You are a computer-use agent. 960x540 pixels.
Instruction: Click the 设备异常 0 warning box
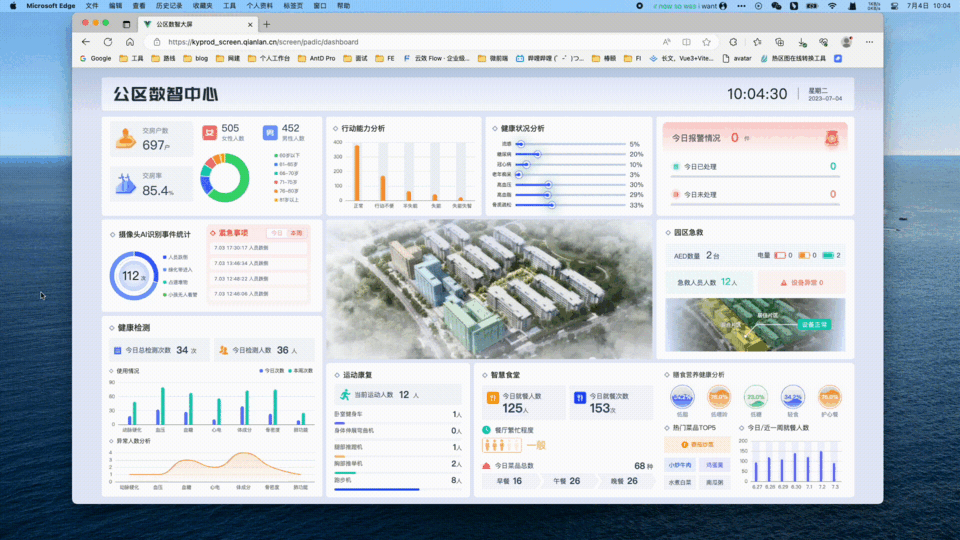pos(801,283)
